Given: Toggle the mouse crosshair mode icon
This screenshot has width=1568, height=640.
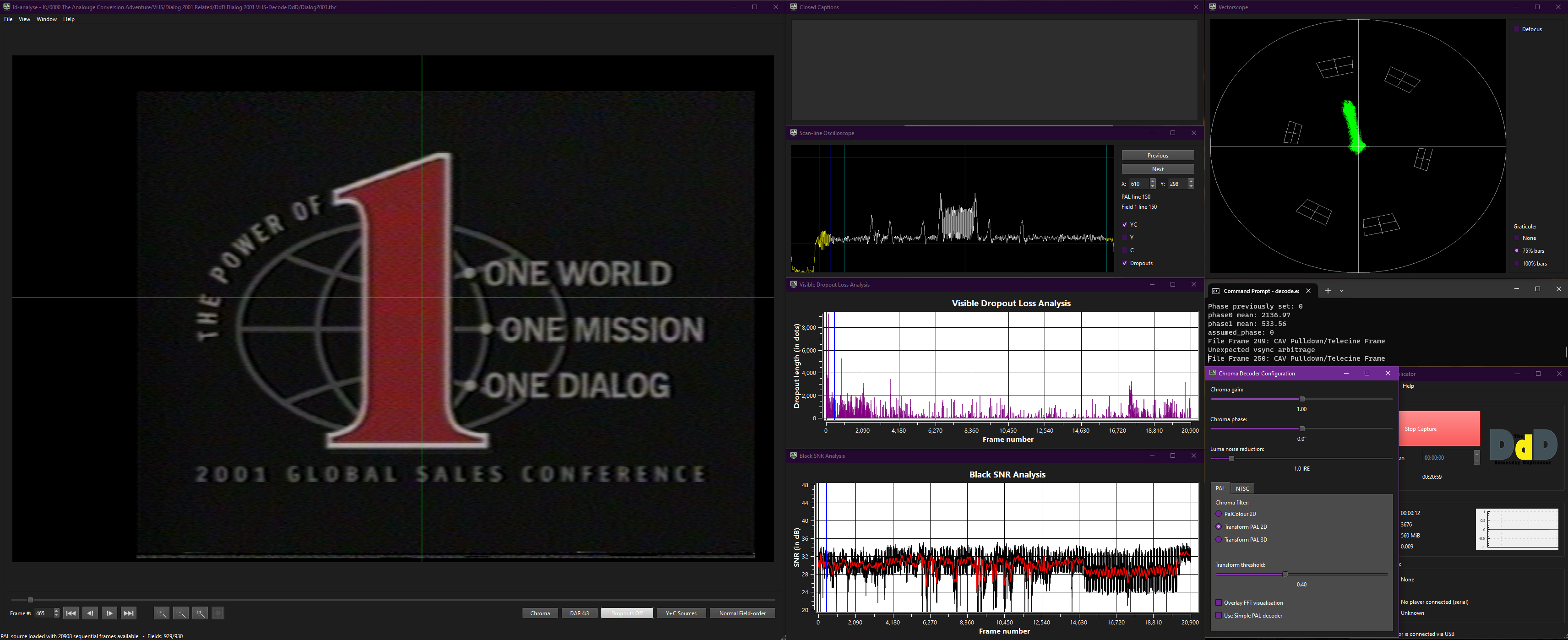Looking at the screenshot, I should click(218, 613).
